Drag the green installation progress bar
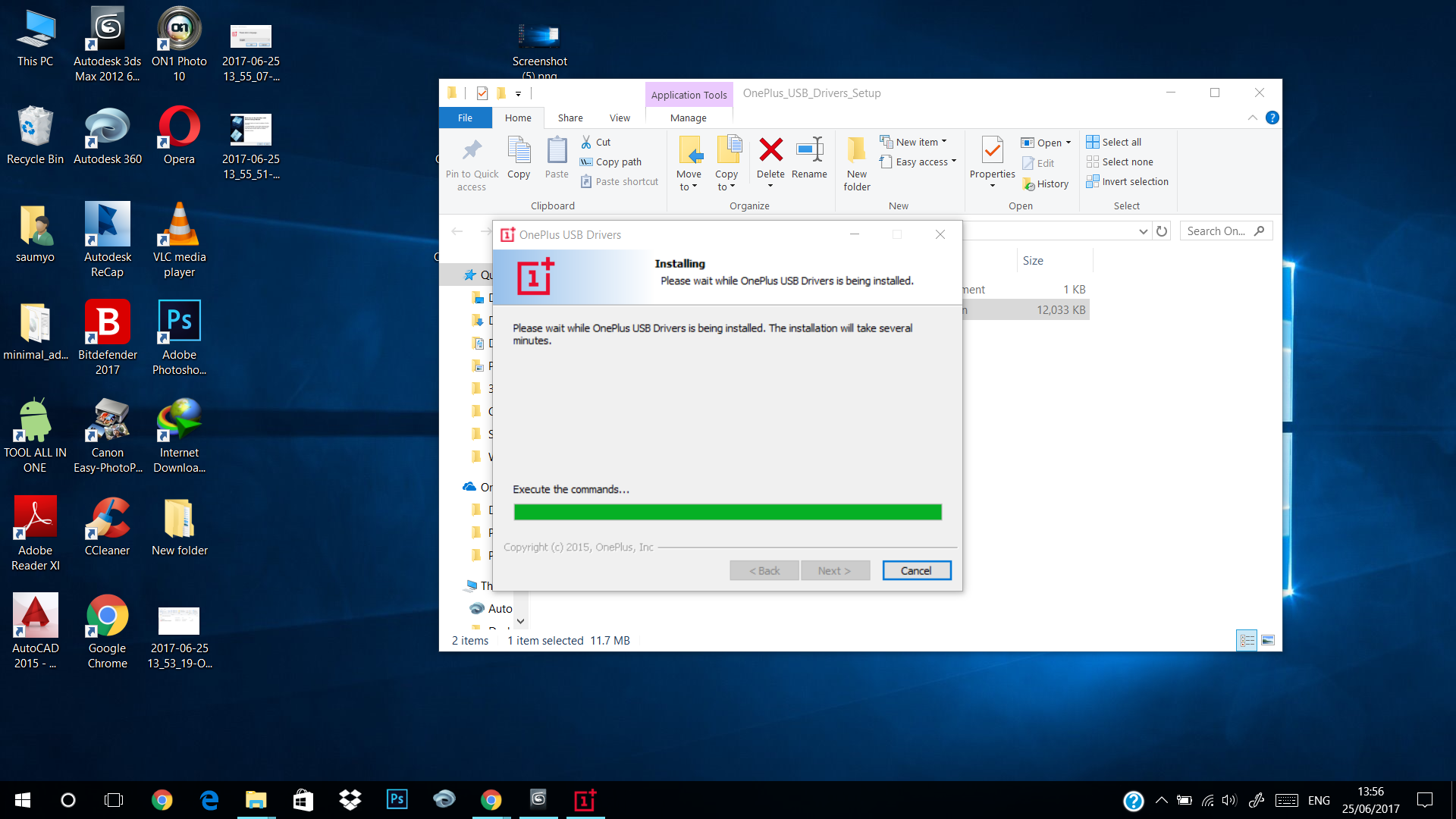Image resolution: width=1456 pixels, height=819 pixels. click(727, 512)
